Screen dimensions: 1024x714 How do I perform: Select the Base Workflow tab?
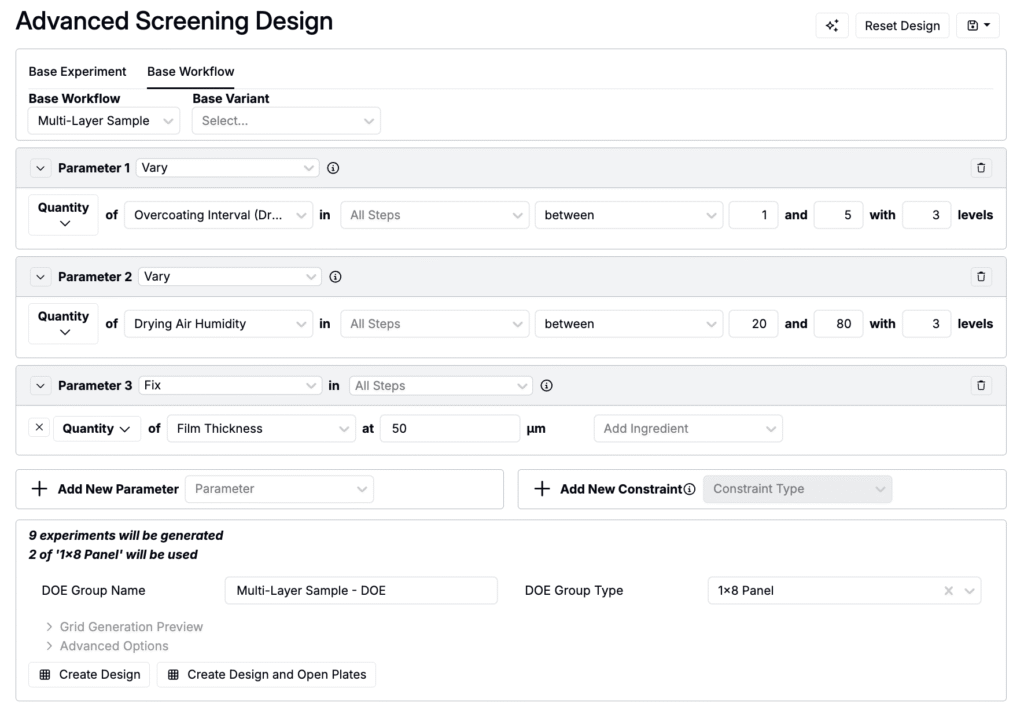point(190,72)
